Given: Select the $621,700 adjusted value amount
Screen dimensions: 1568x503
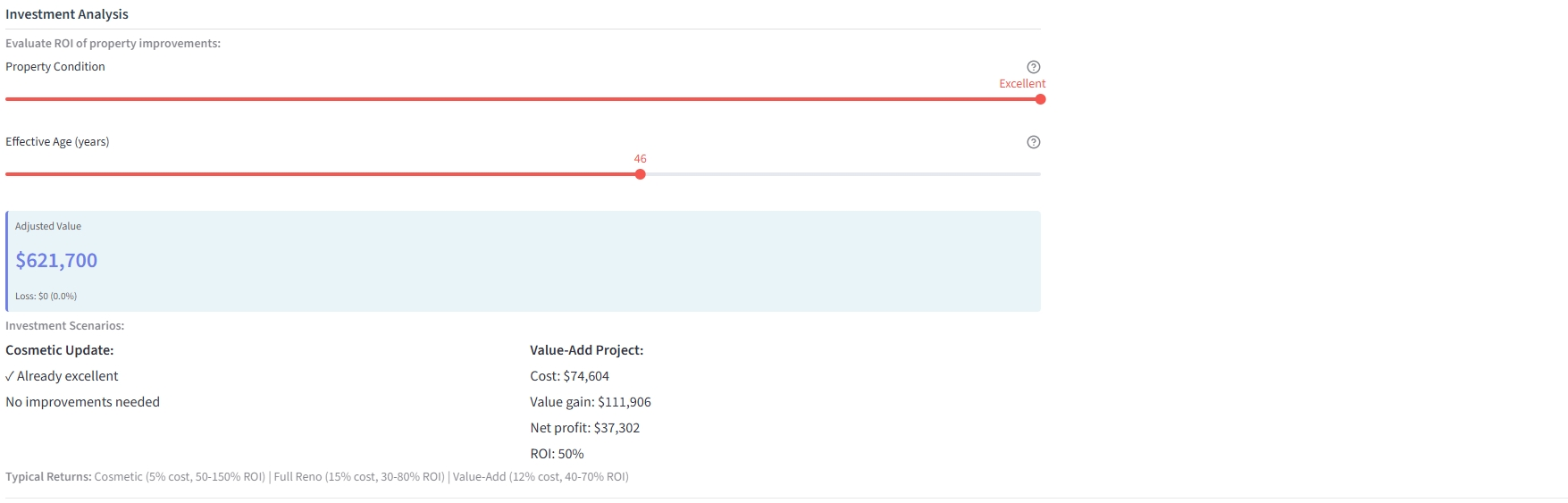Looking at the screenshot, I should 56,261.
